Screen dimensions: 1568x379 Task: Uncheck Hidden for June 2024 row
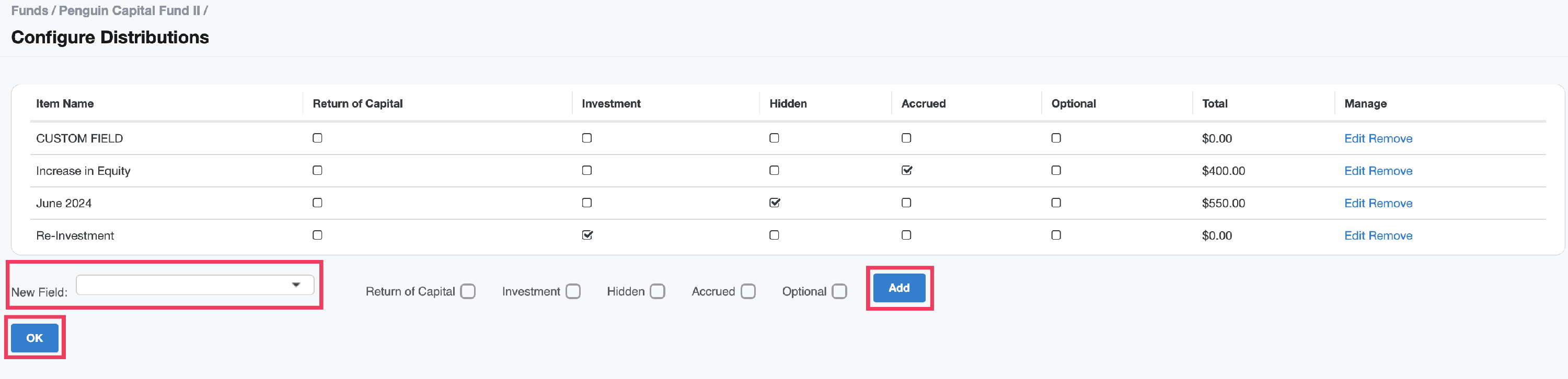pyautogui.click(x=774, y=203)
